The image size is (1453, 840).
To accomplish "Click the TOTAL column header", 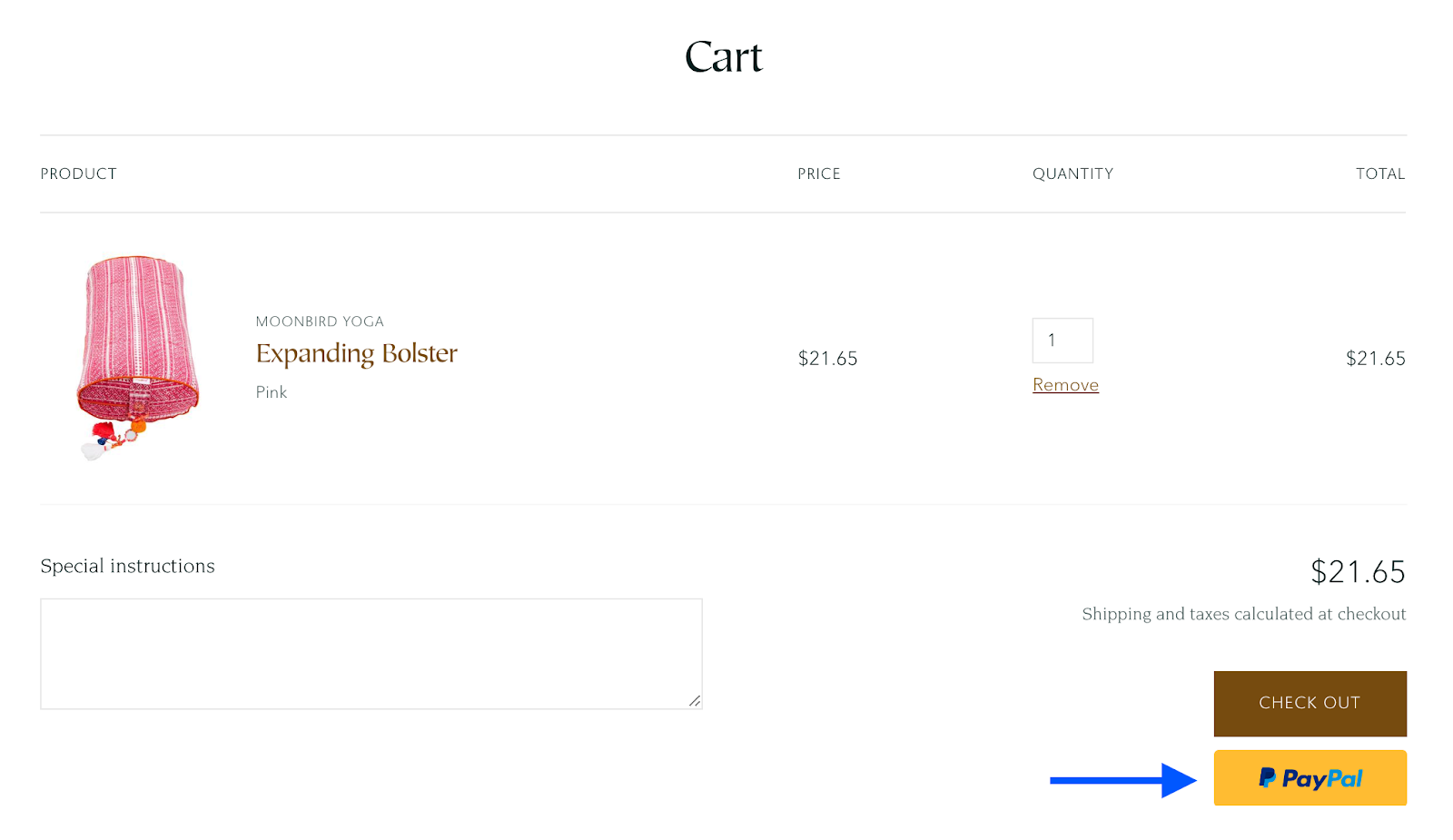I will 1380,173.
